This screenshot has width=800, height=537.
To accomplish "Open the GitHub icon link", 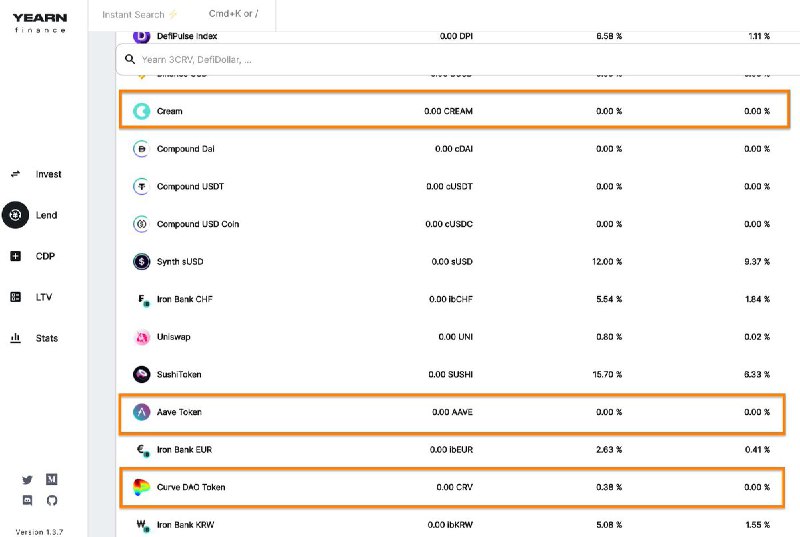I will click(x=52, y=500).
